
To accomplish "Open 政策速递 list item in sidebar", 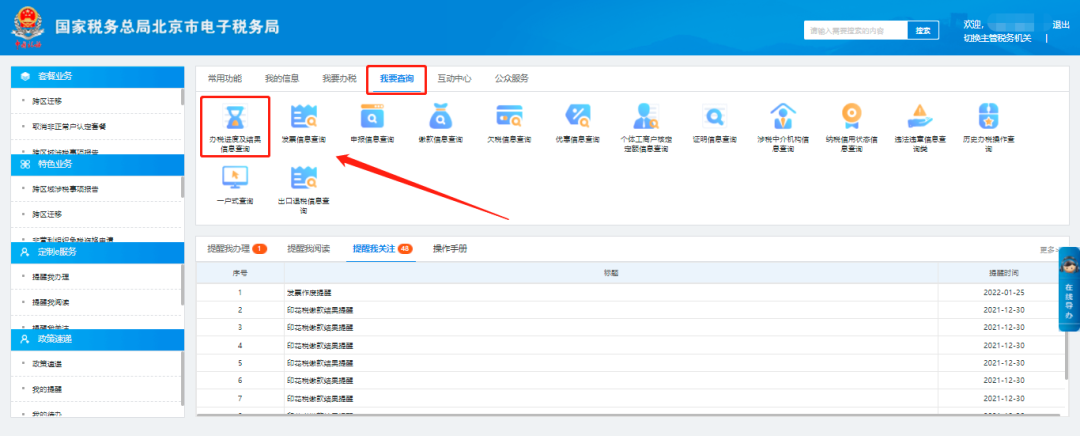I will (x=47, y=364).
